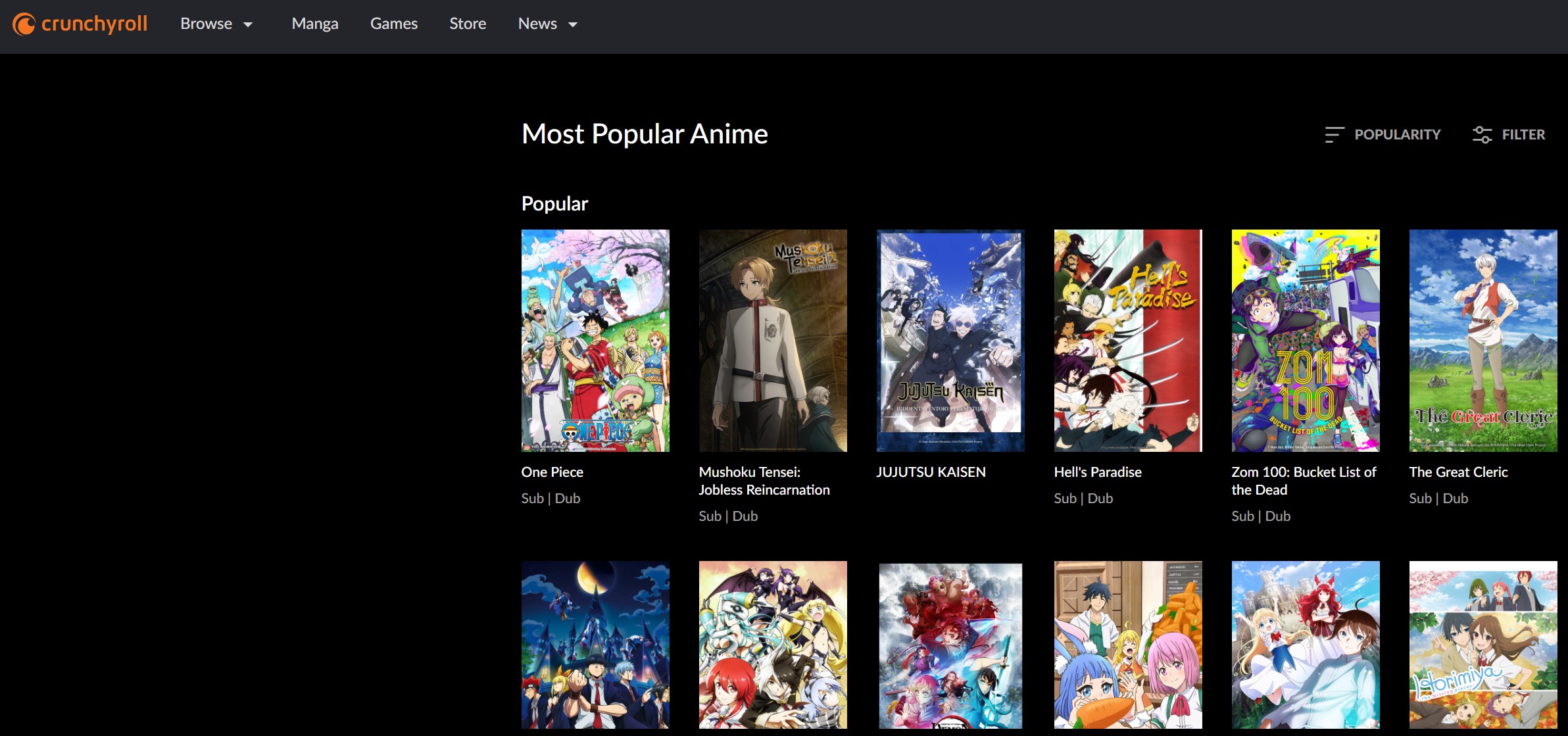The height and width of the screenshot is (736, 1568).
Task: Visit the Store link
Action: point(468,24)
